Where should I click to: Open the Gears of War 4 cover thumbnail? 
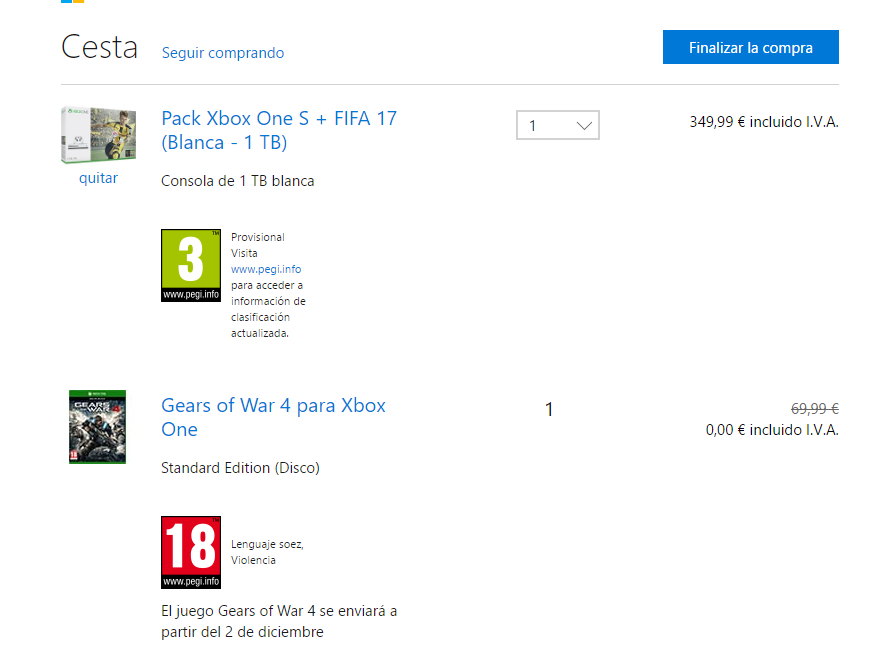coord(97,426)
